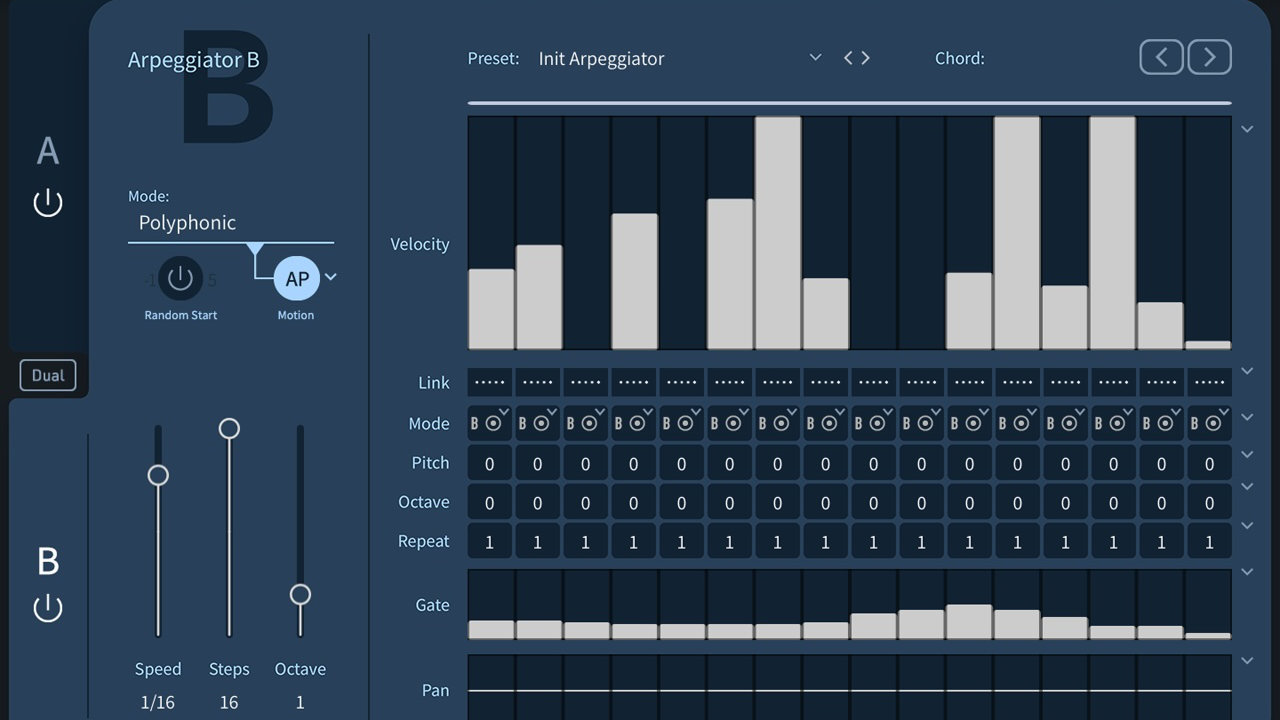Click the first step gate bar
1280x720 pixels.
pos(491,629)
